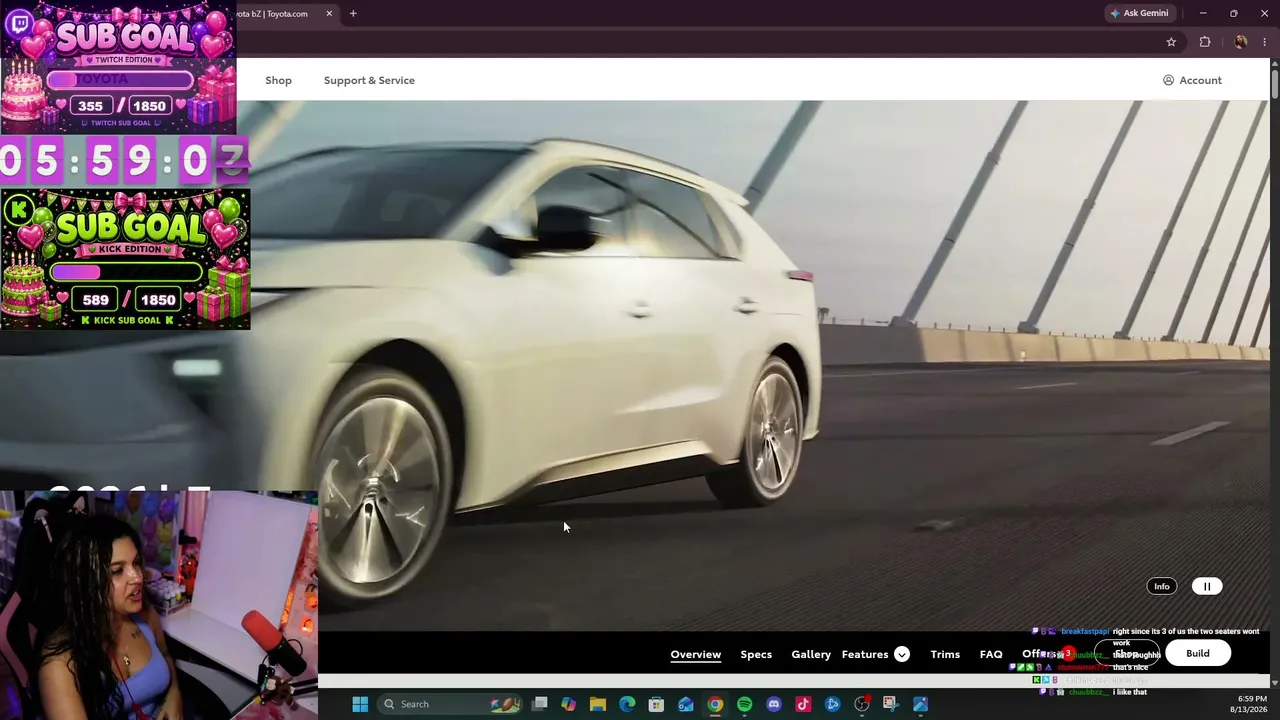This screenshot has height=720, width=1280.
Task: Bookmark this page with the star icon
Action: coord(1171,42)
